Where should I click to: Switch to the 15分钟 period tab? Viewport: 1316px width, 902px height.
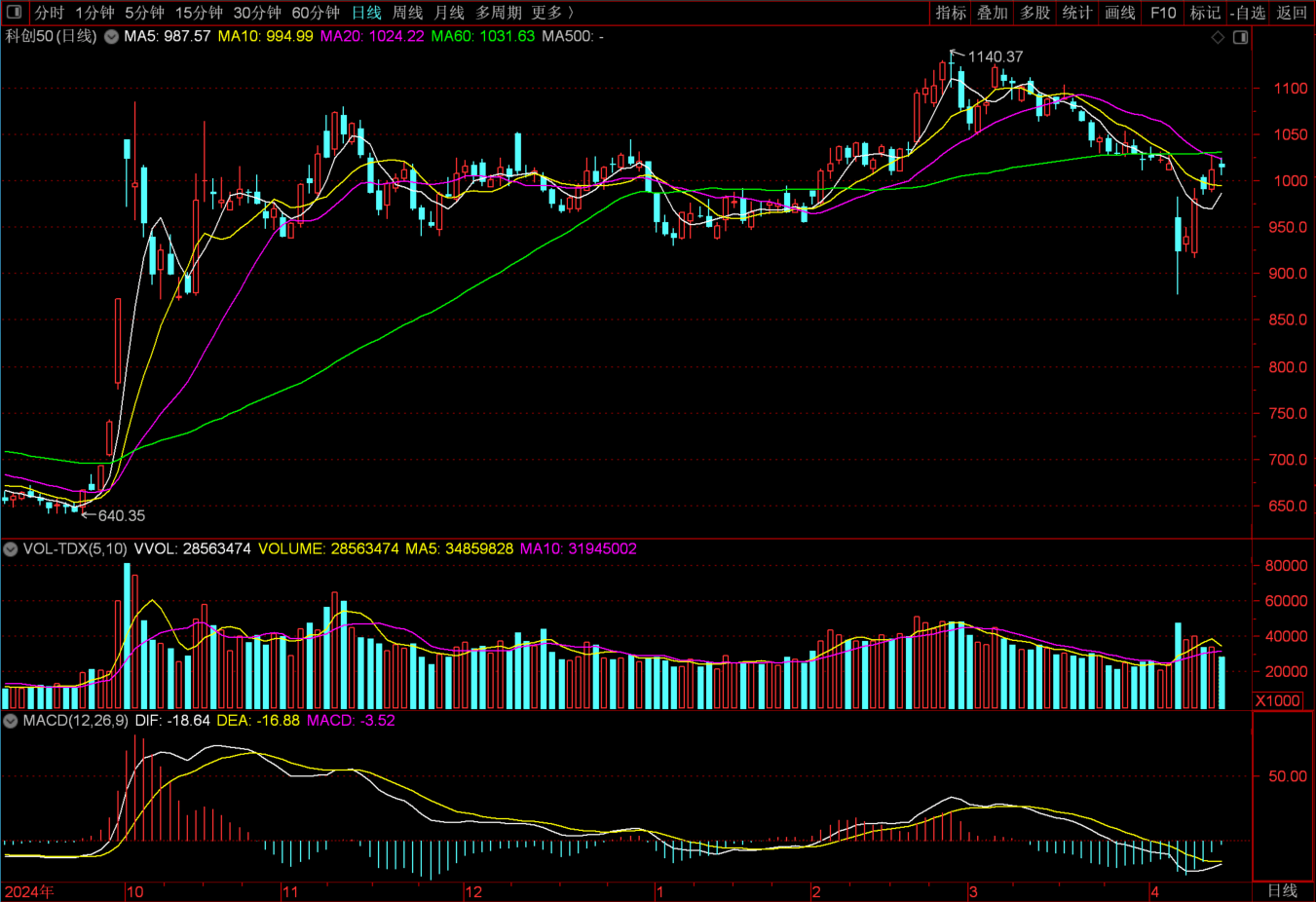199,13
